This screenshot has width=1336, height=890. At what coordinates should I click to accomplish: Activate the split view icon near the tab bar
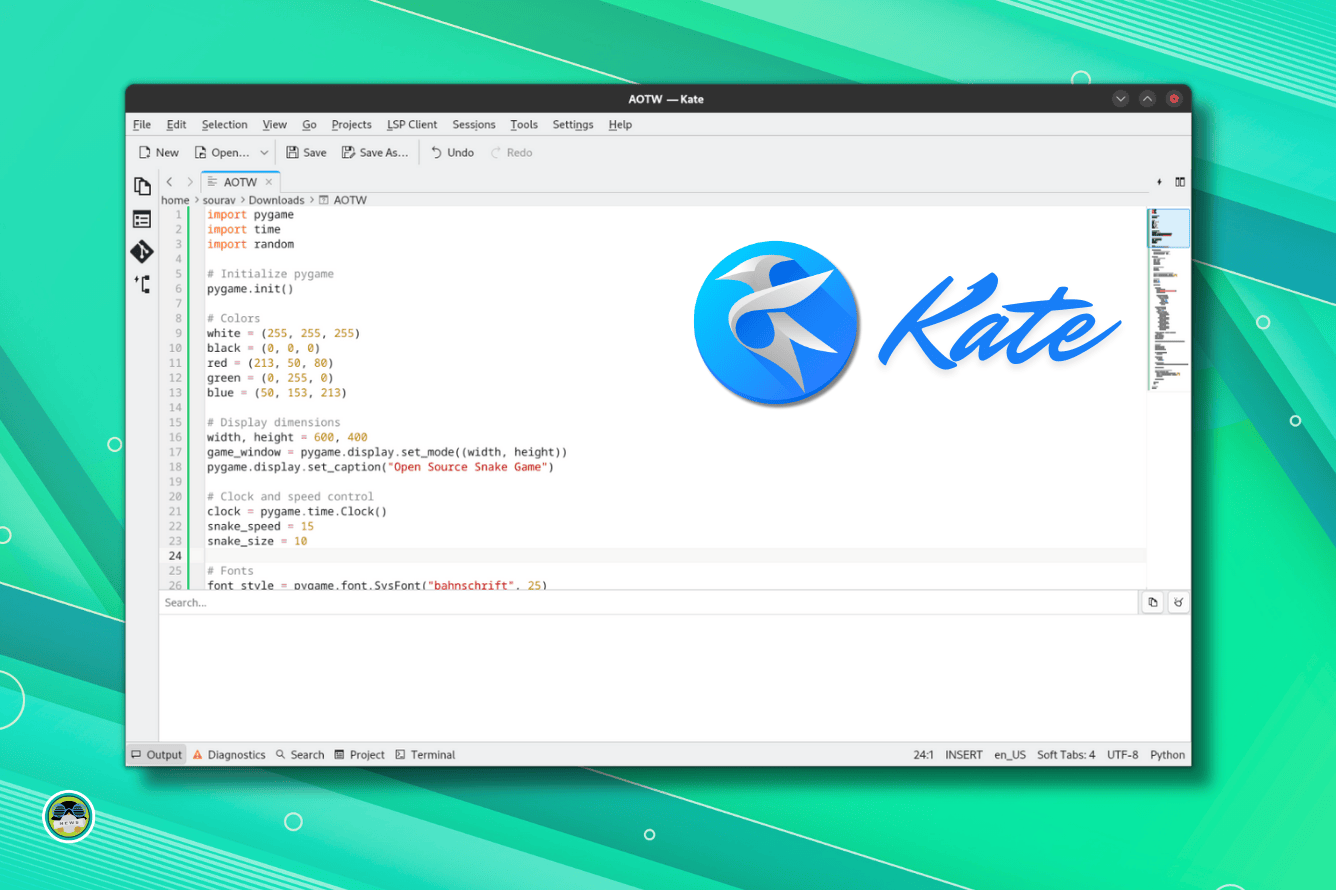coord(1180,182)
